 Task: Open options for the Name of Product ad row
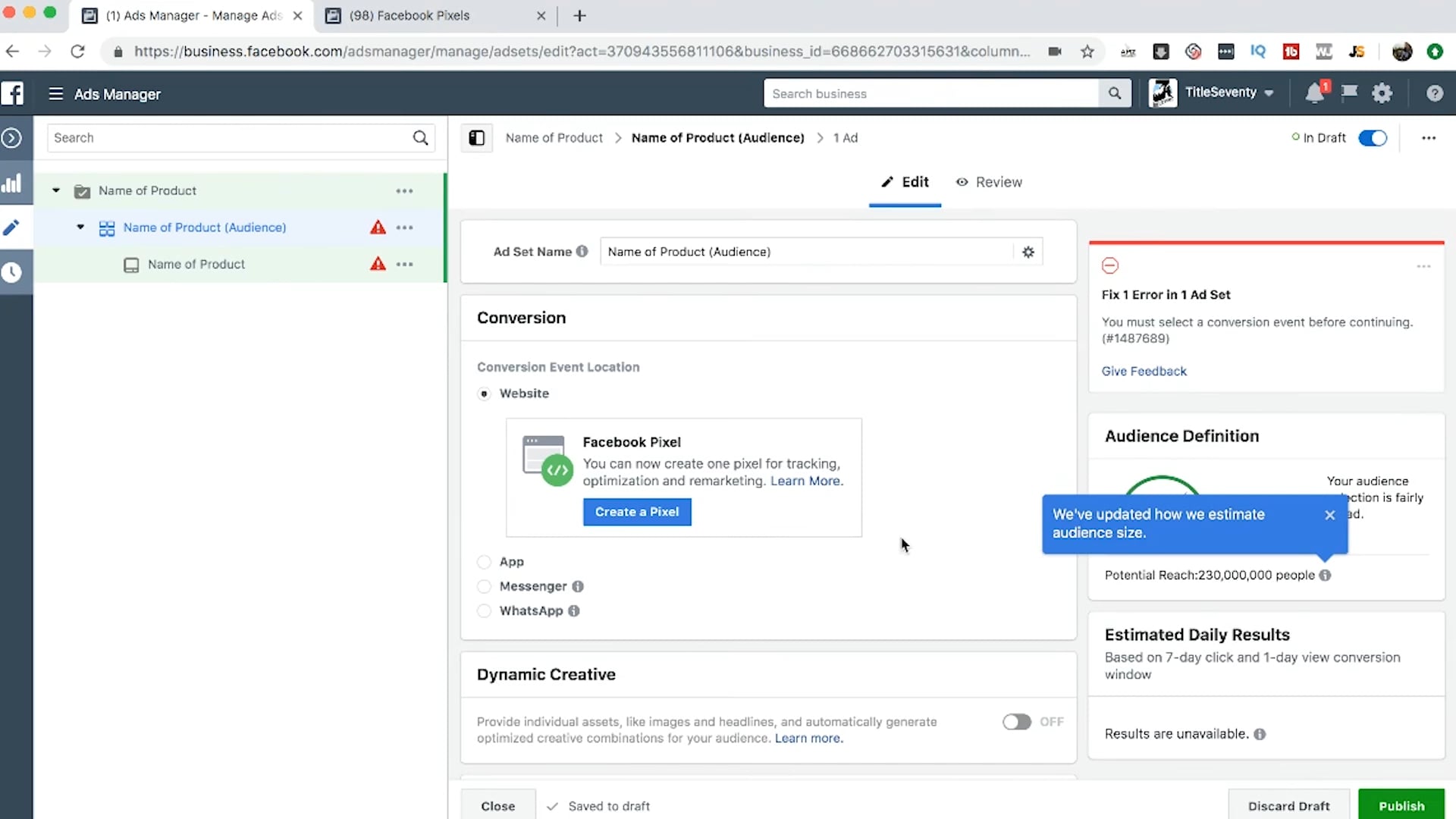(x=405, y=265)
